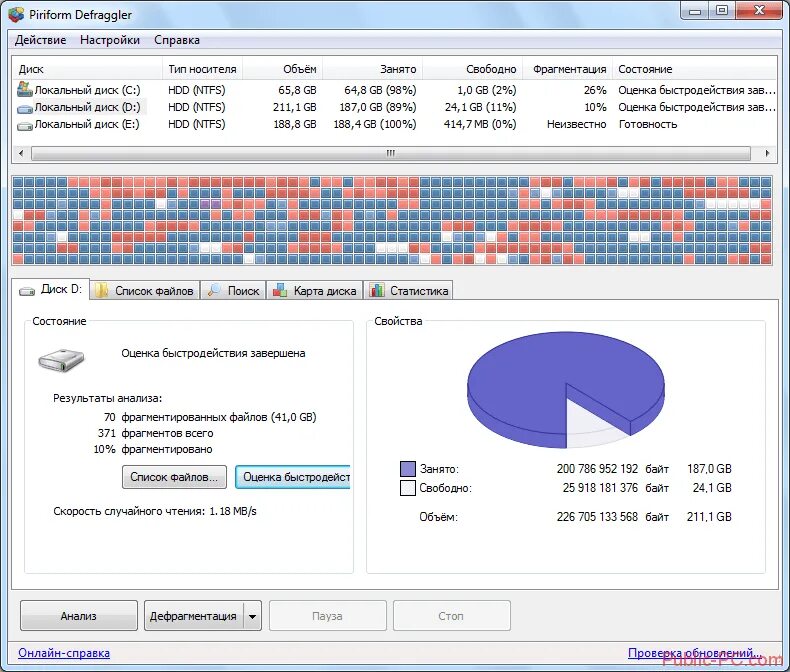Click the drive C: system disk icon
790x672 pixels.
click(x=25, y=90)
